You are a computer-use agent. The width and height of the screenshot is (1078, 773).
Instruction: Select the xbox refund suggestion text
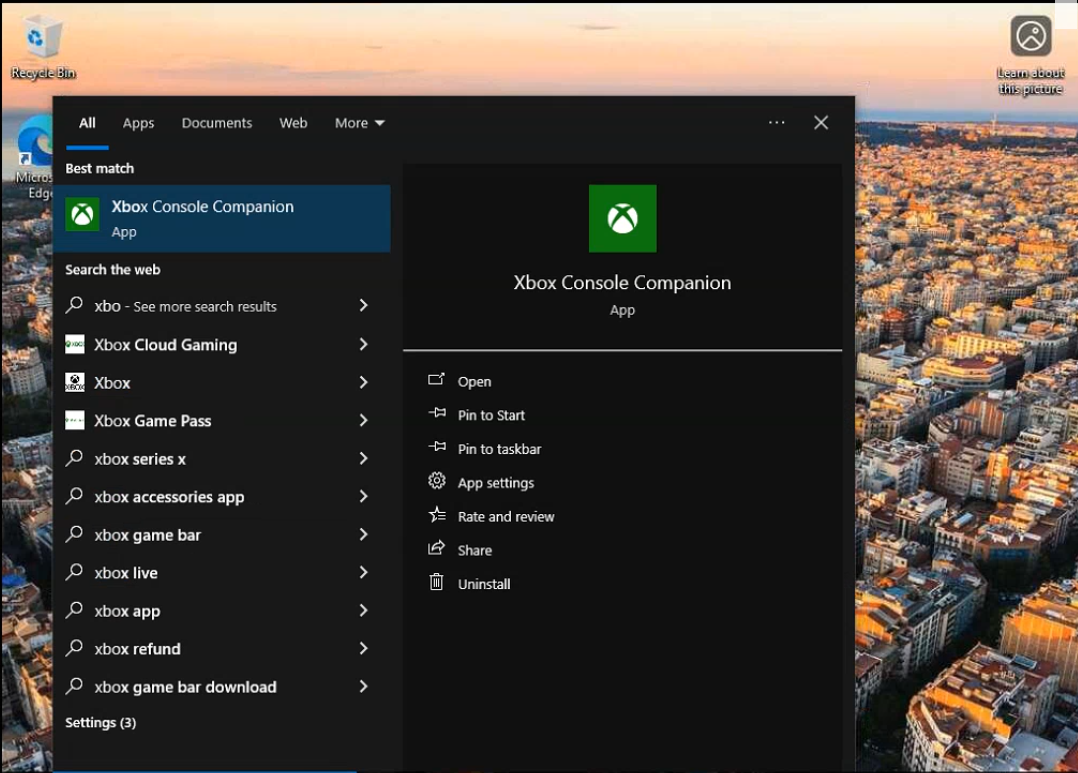[138, 649]
